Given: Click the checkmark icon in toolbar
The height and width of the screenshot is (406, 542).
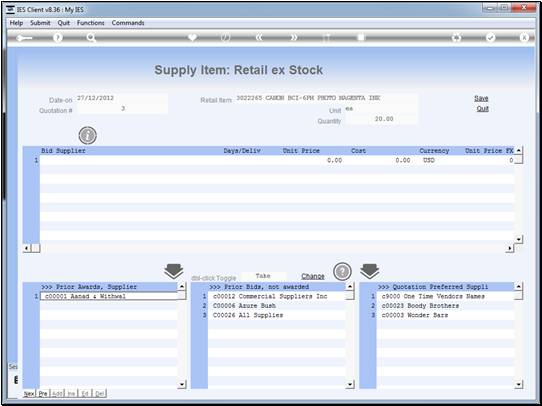Looking at the screenshot, I should (x=490, y=38).
